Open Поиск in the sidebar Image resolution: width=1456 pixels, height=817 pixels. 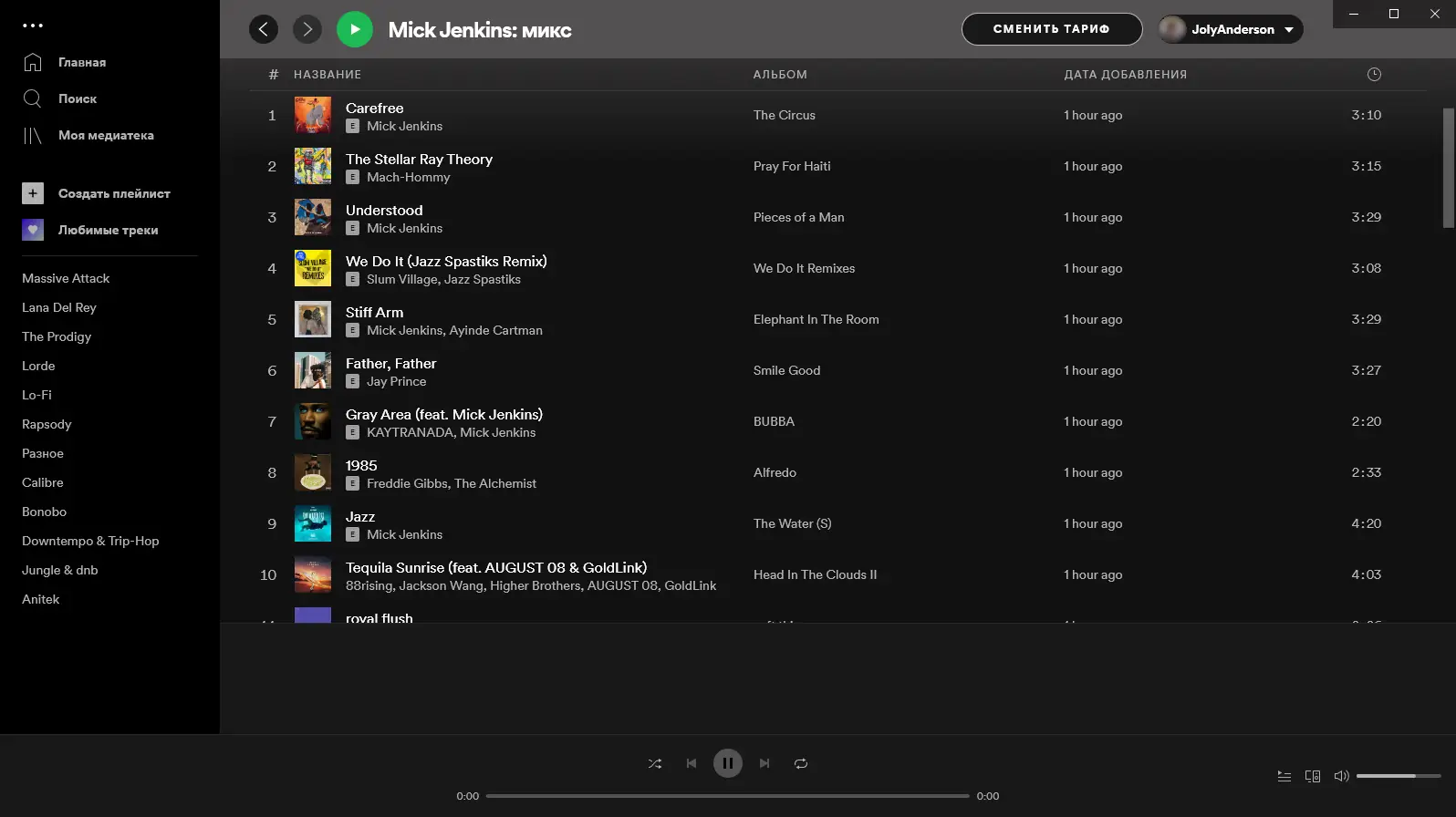78,98
